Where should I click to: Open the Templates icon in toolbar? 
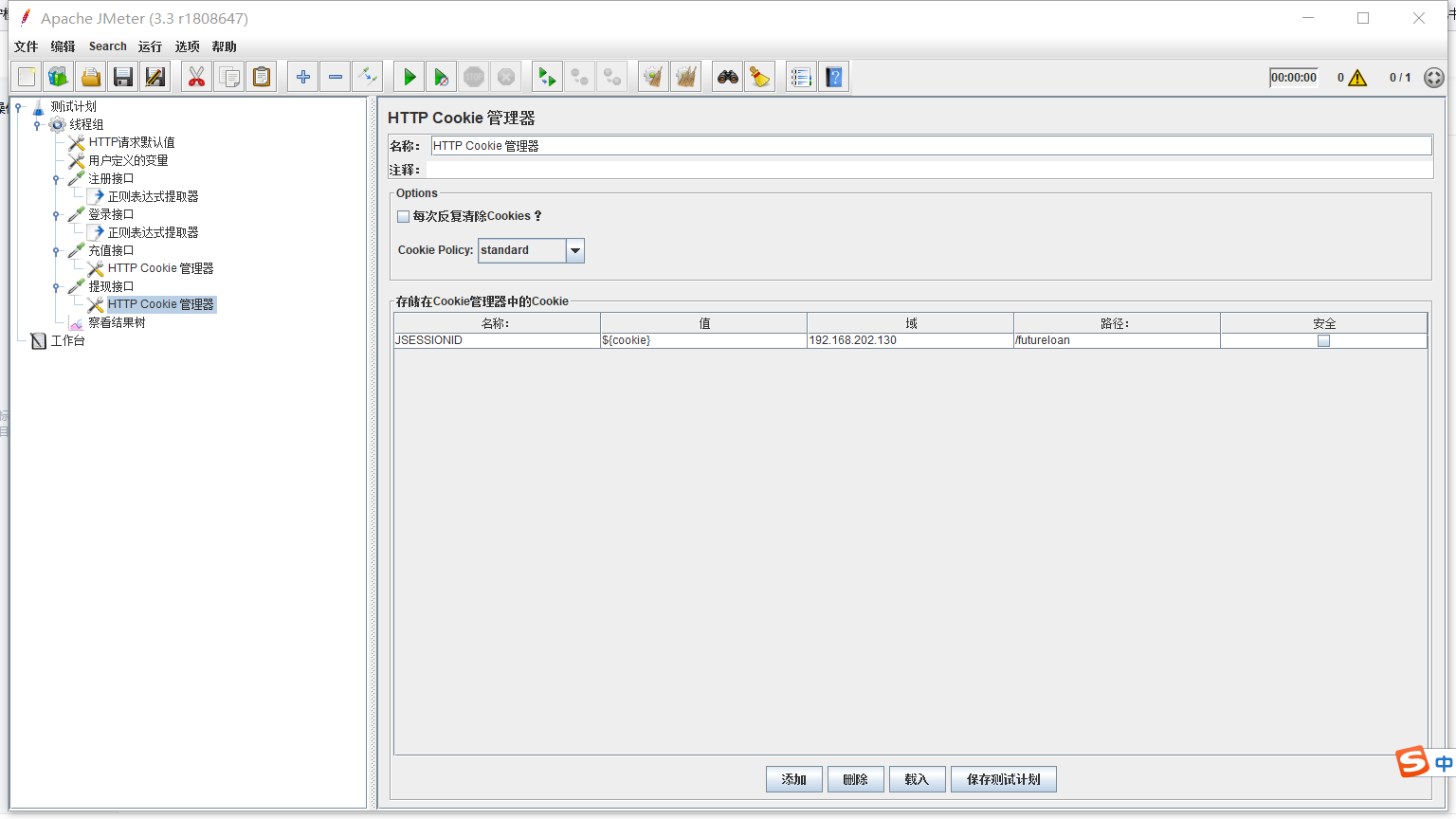pyautogui.click(x=59, y=77)
